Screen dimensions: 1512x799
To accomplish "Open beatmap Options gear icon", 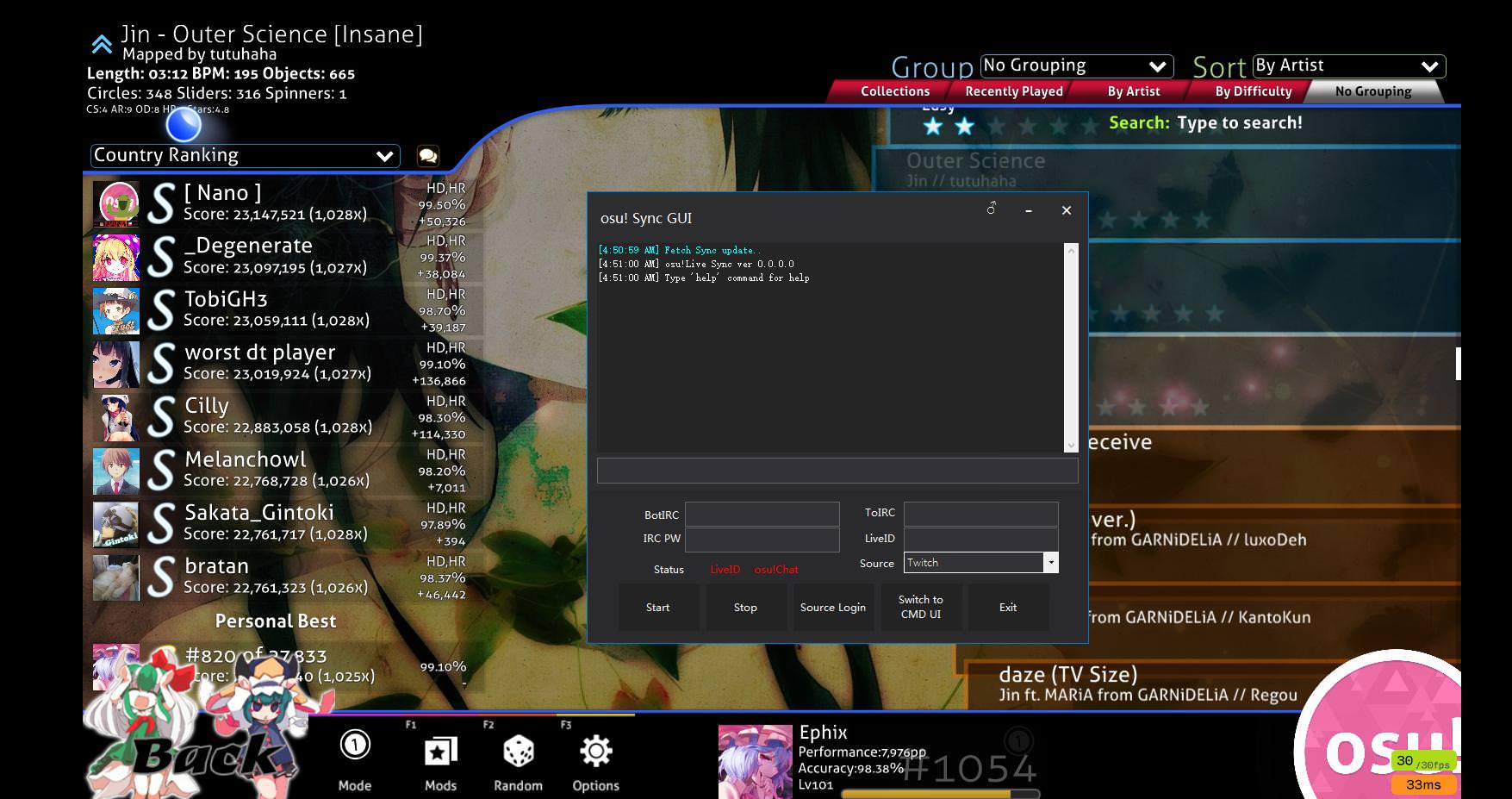I will pos(595,751).
